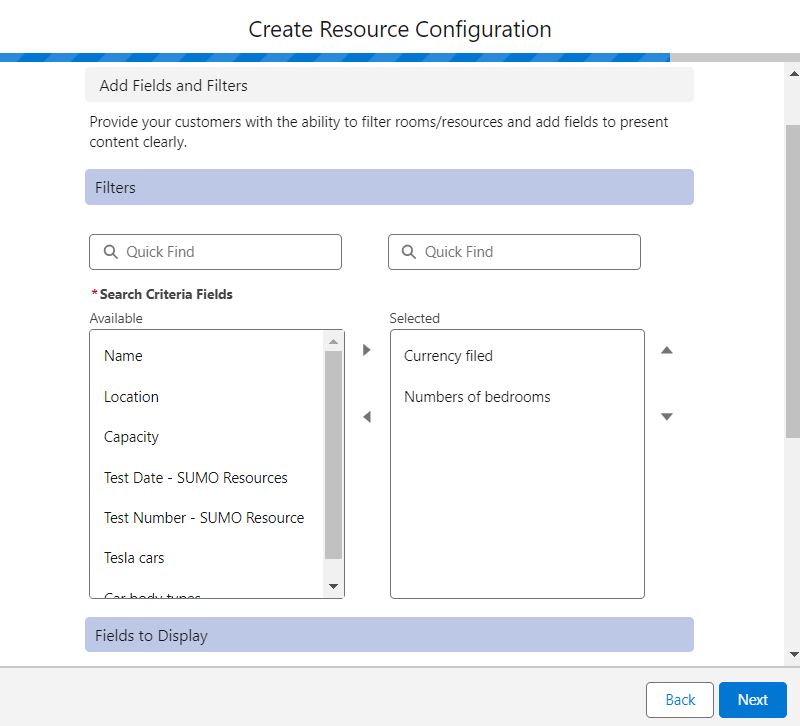This screenshot has height=726, width=800.
Task: Click the Fields to Display section header
Action: click(x=389, y=635)
